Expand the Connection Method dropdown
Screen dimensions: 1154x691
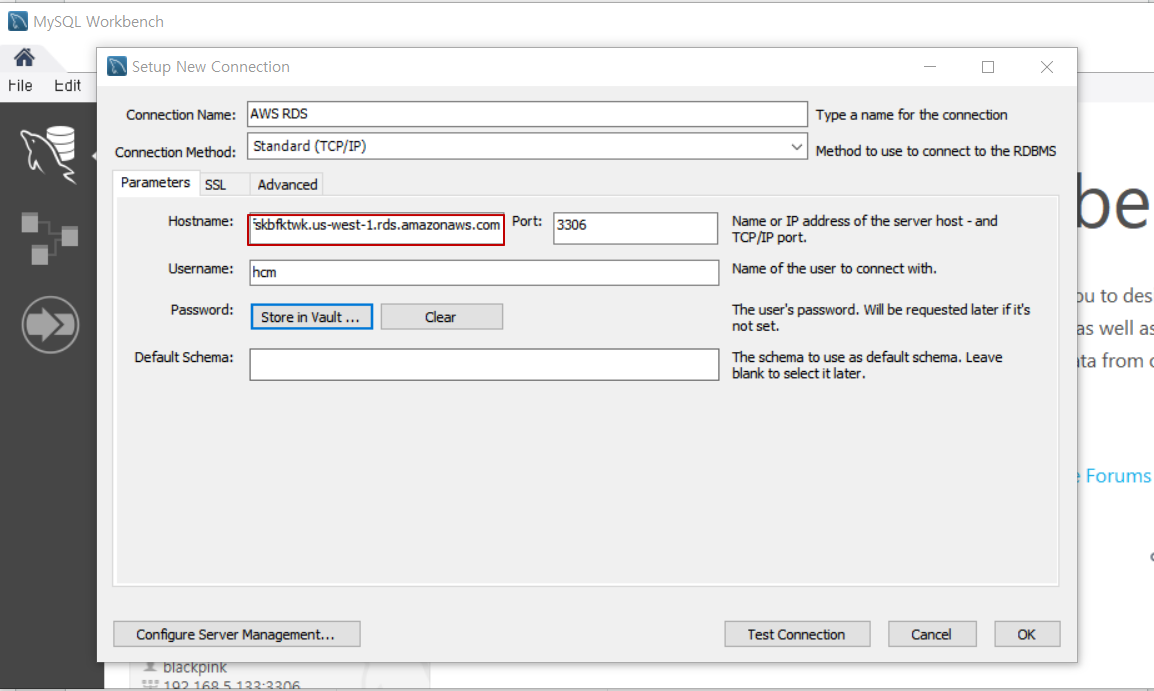(796, 146)
